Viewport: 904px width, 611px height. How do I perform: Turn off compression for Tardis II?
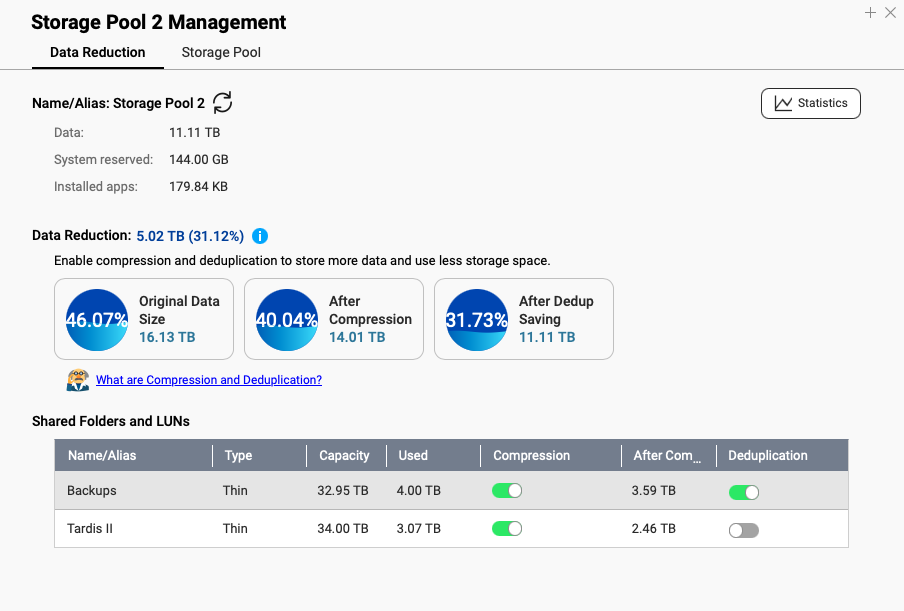(507, 529)
